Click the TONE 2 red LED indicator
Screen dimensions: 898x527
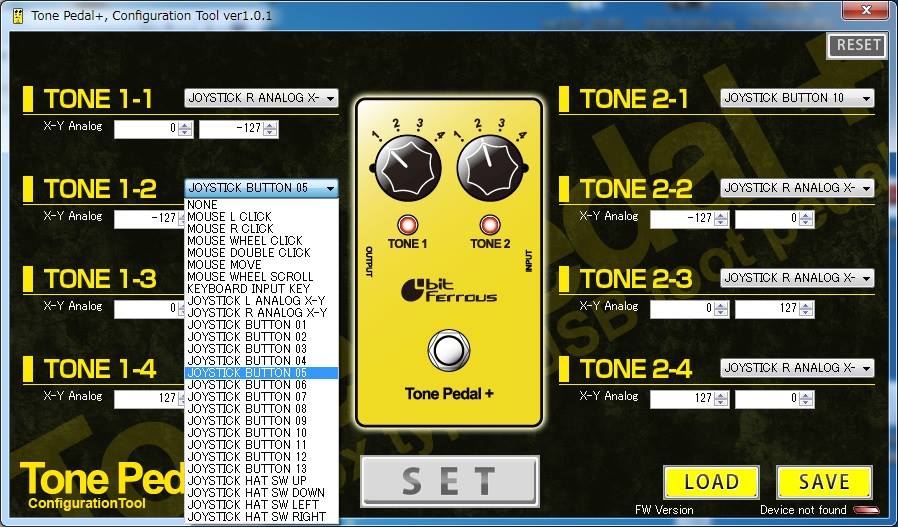490,225
